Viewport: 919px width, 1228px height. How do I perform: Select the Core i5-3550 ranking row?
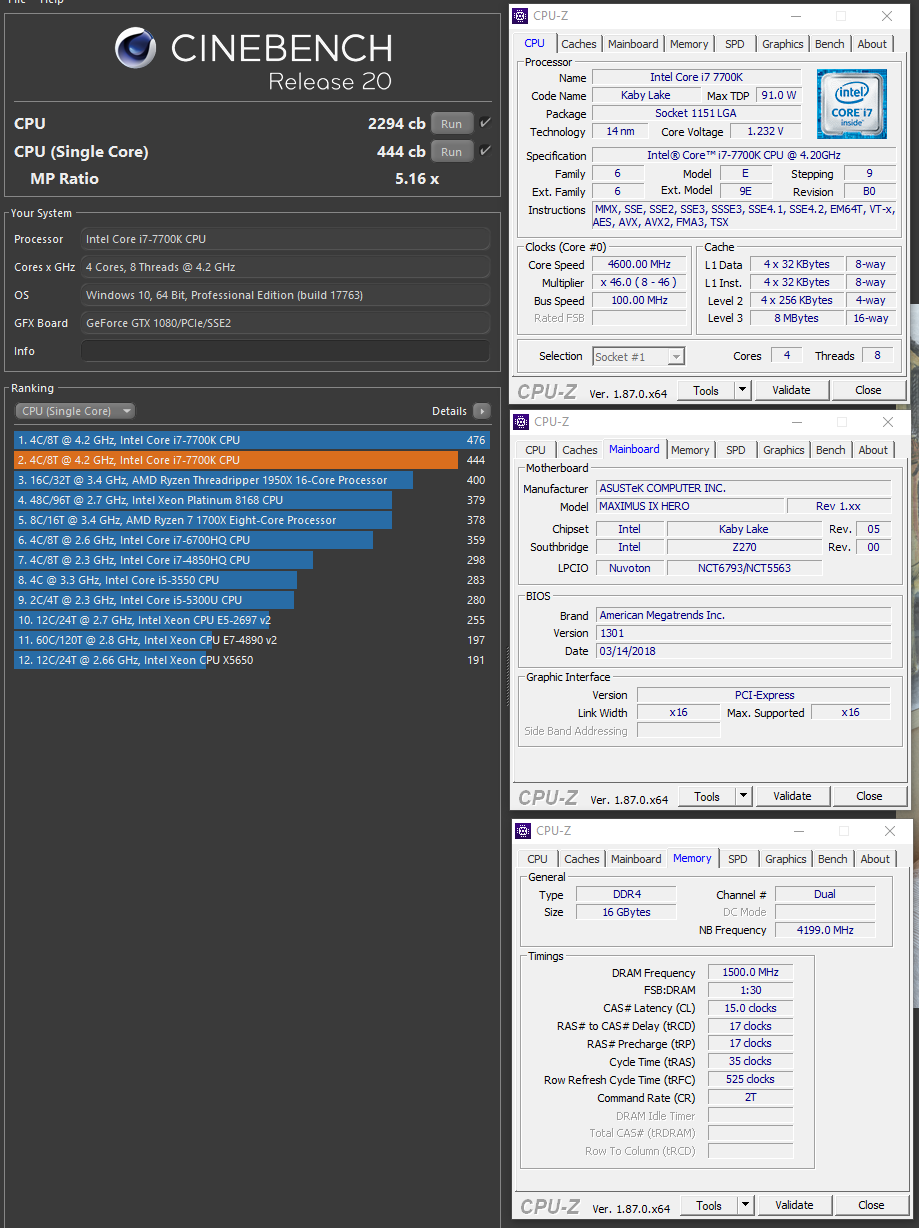coord(252,580)
